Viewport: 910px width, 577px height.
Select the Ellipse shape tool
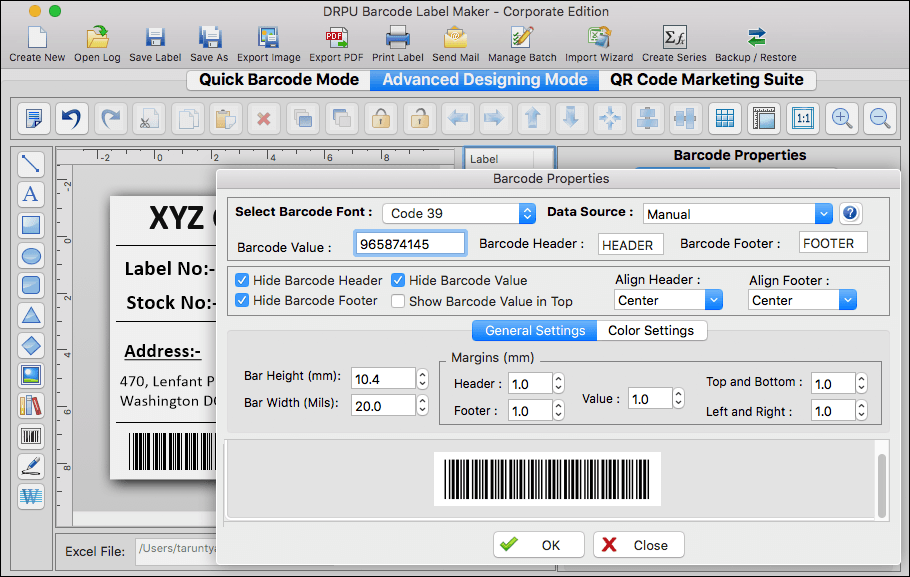point(31,255)
